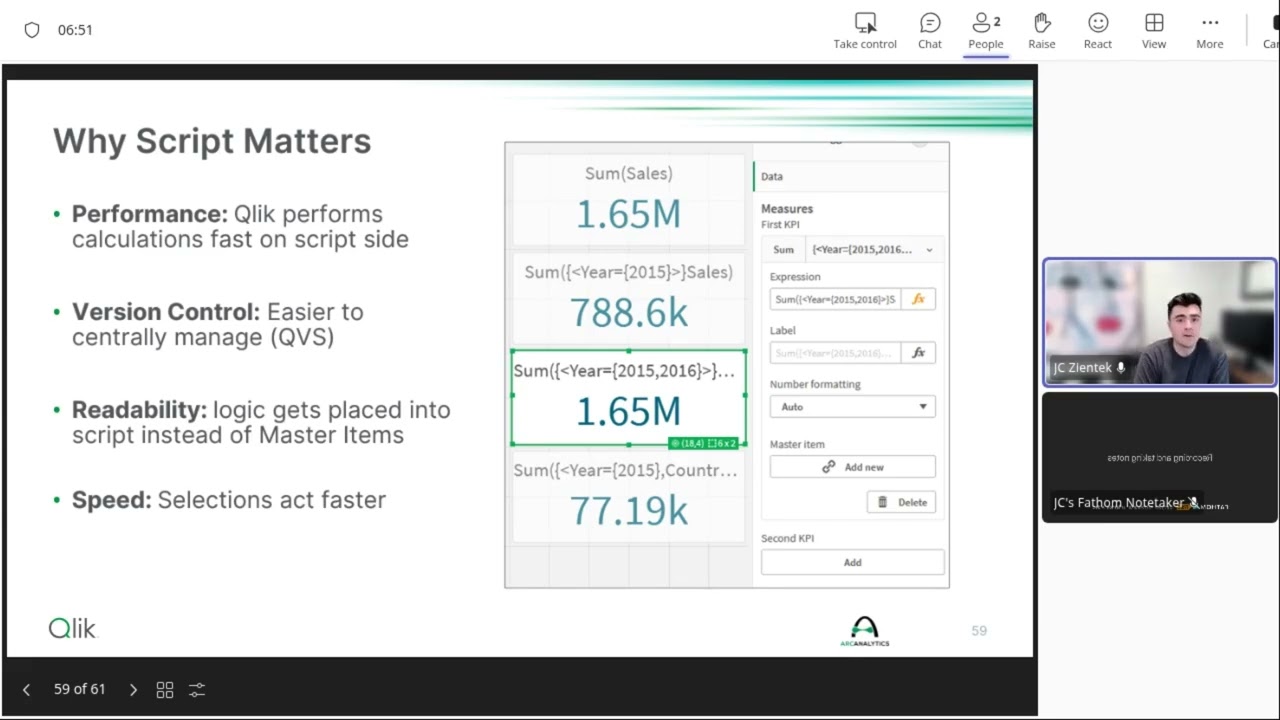Click the 06:51 meeting timer
Screen dimensions: 1280x720
click(75, 30)
